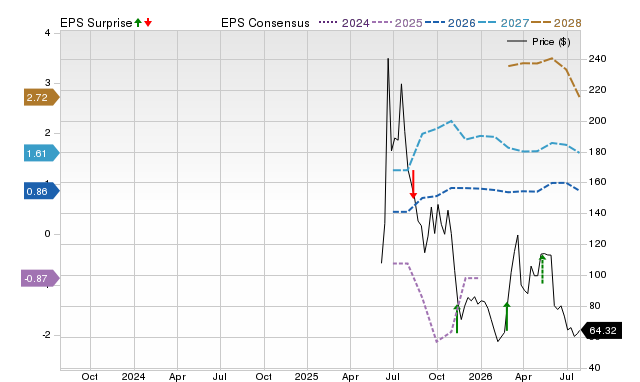Click the 2024 x-axis label
This screenshot has height=382, width=640.
[x=133, y=376]
